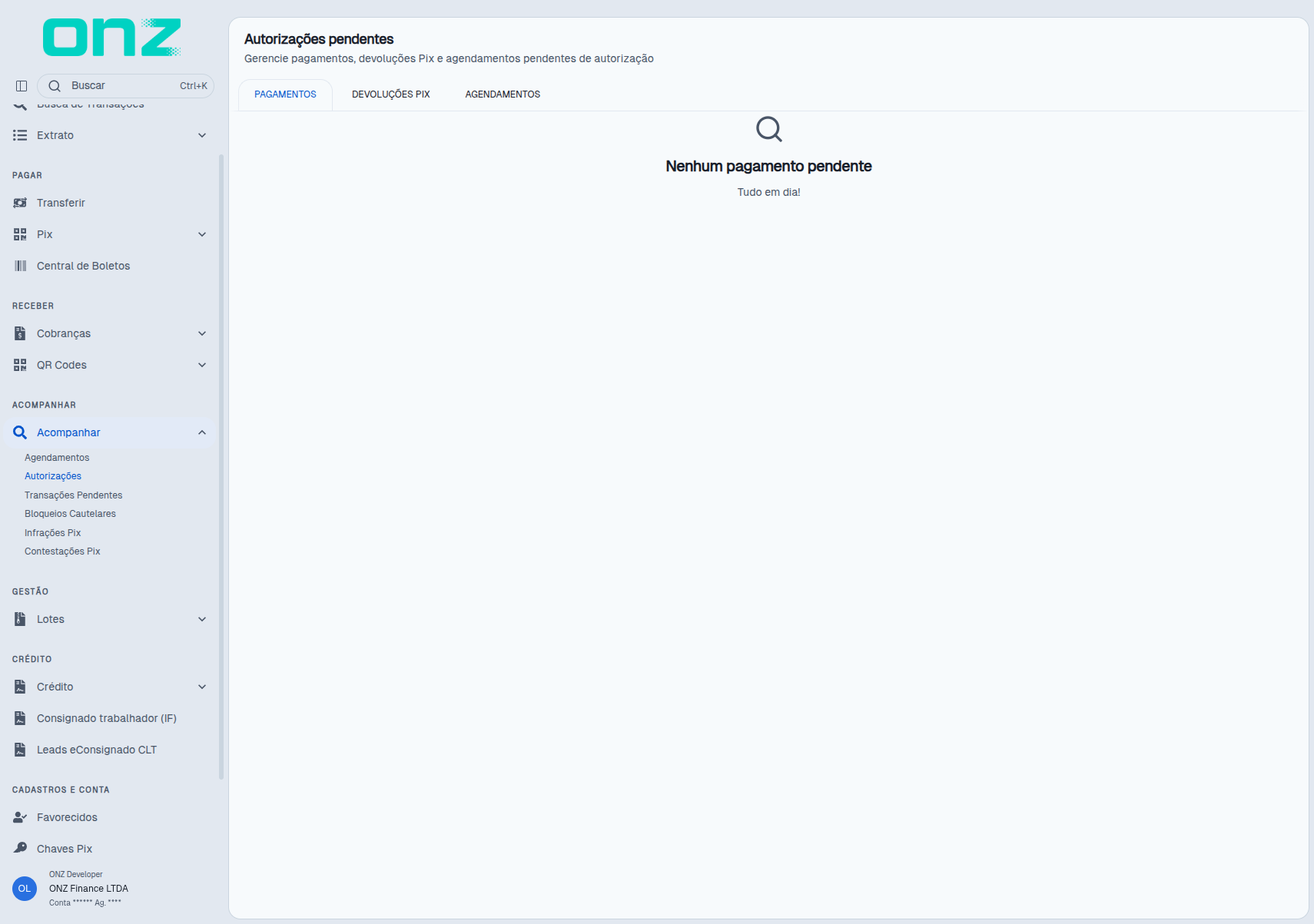Click the Chaves Pix key icon
The height and width of the screenshot is (924, 1314).
[20, 848]
